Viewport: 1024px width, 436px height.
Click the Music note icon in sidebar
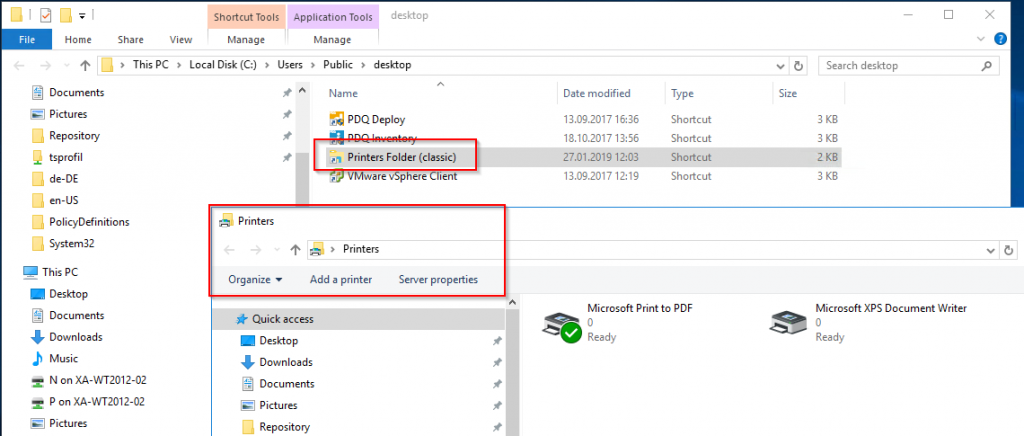[38, 358]
